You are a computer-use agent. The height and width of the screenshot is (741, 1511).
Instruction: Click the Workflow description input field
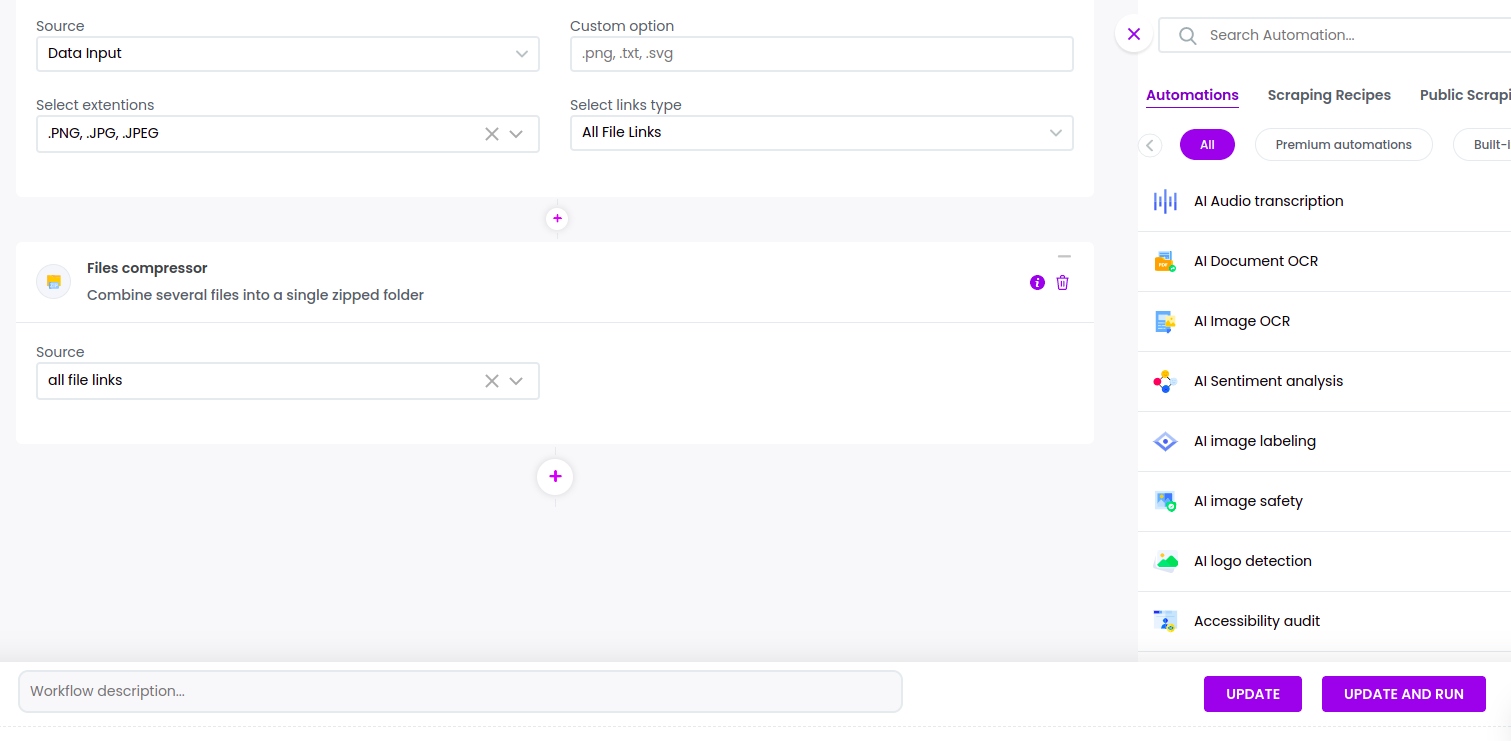tap(460, 691)
